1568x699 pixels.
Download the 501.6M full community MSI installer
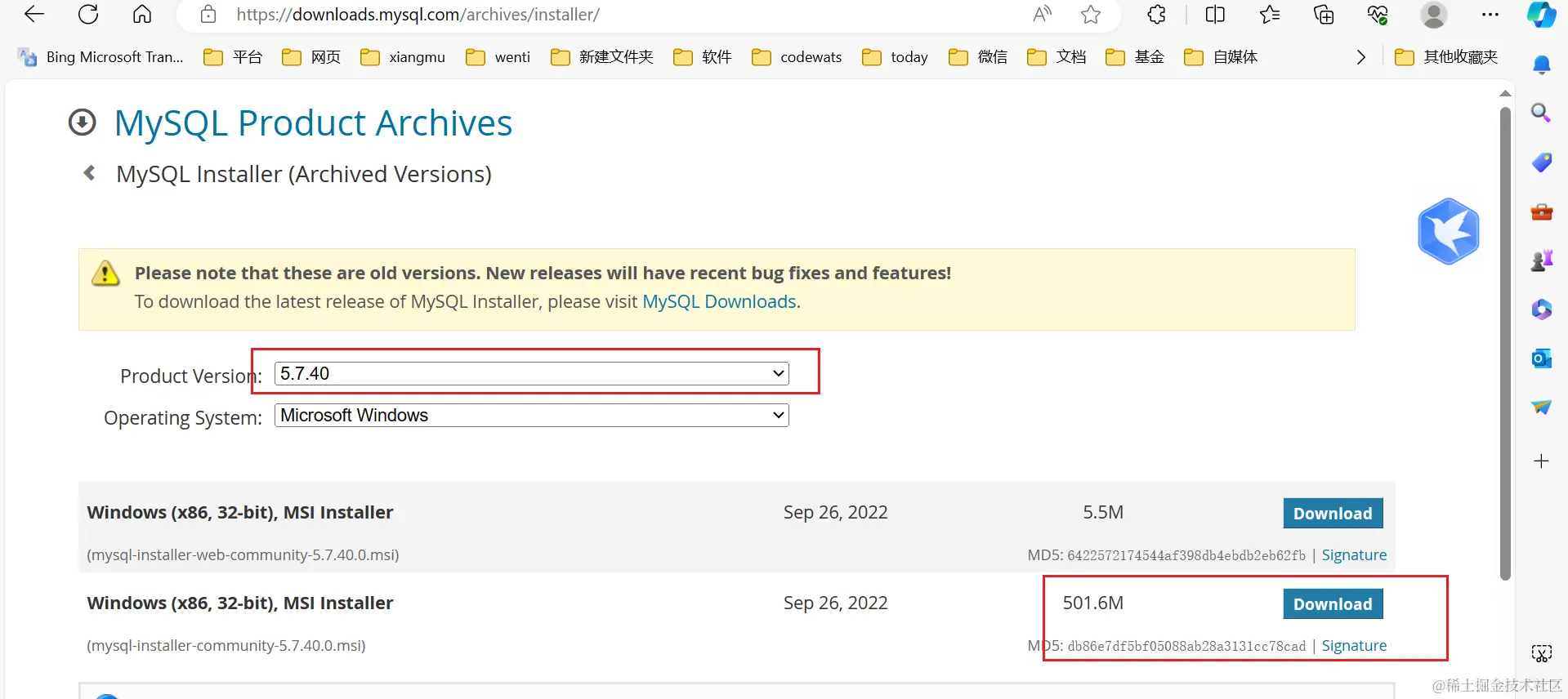pyautogui.click(x=1333, y=604)
